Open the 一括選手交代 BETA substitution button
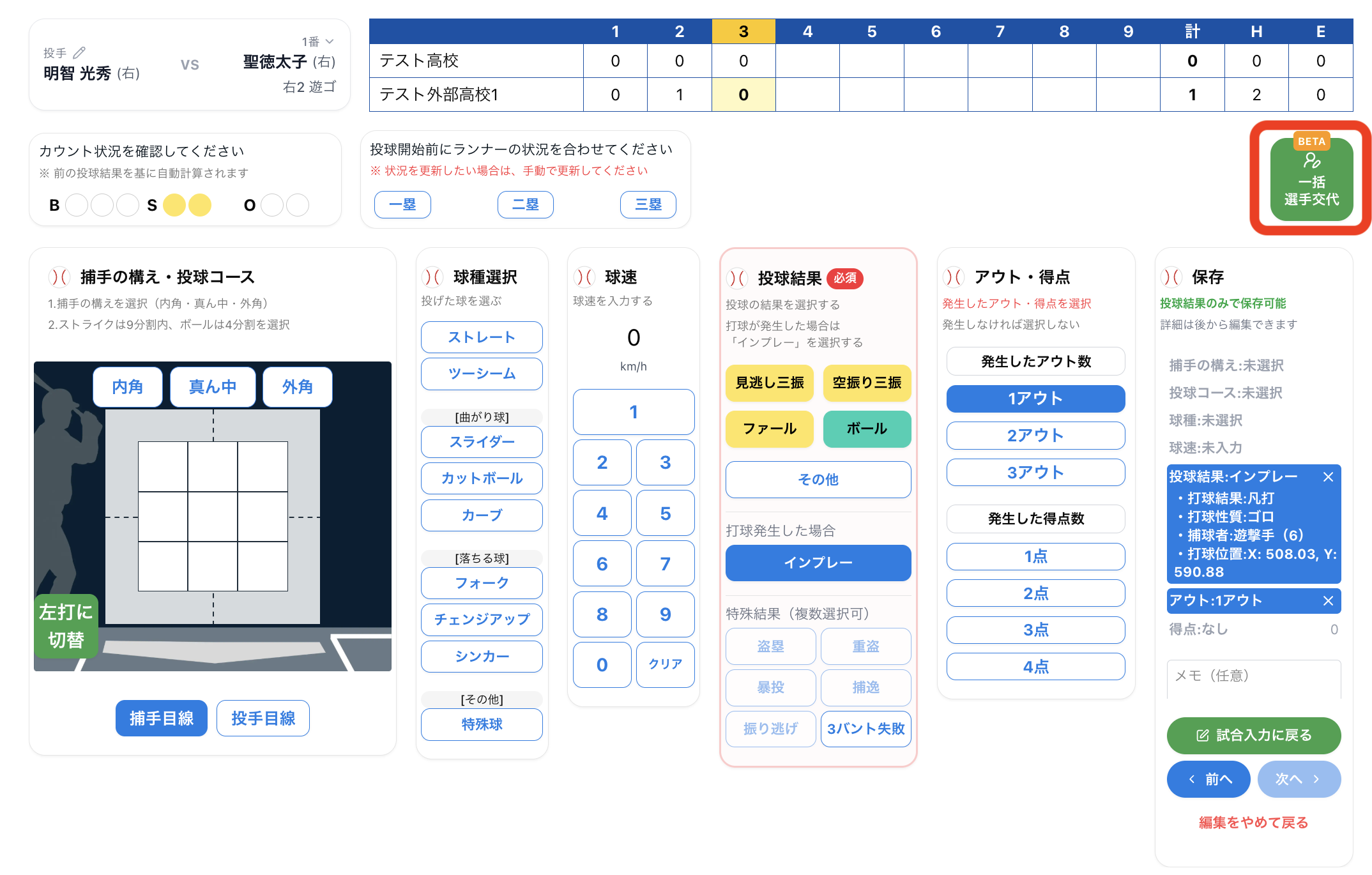The width and height of the screenshot is (1372, 875). [x=1311, y=179]
